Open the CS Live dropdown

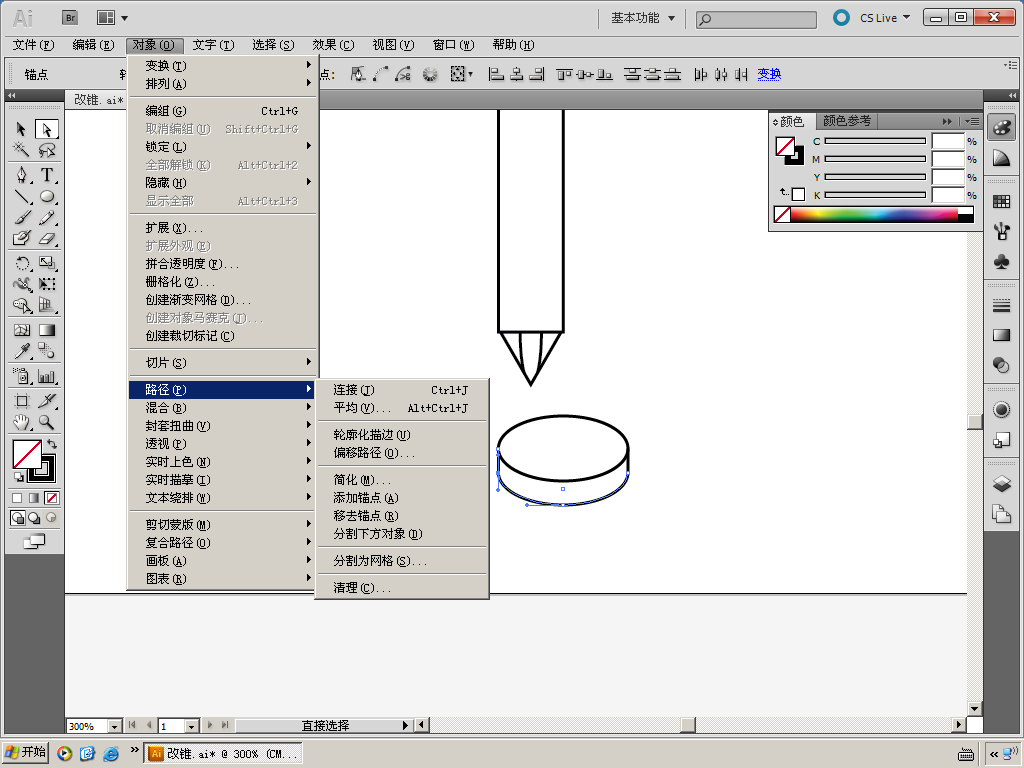pyautogui.click(x=884, y=18)
